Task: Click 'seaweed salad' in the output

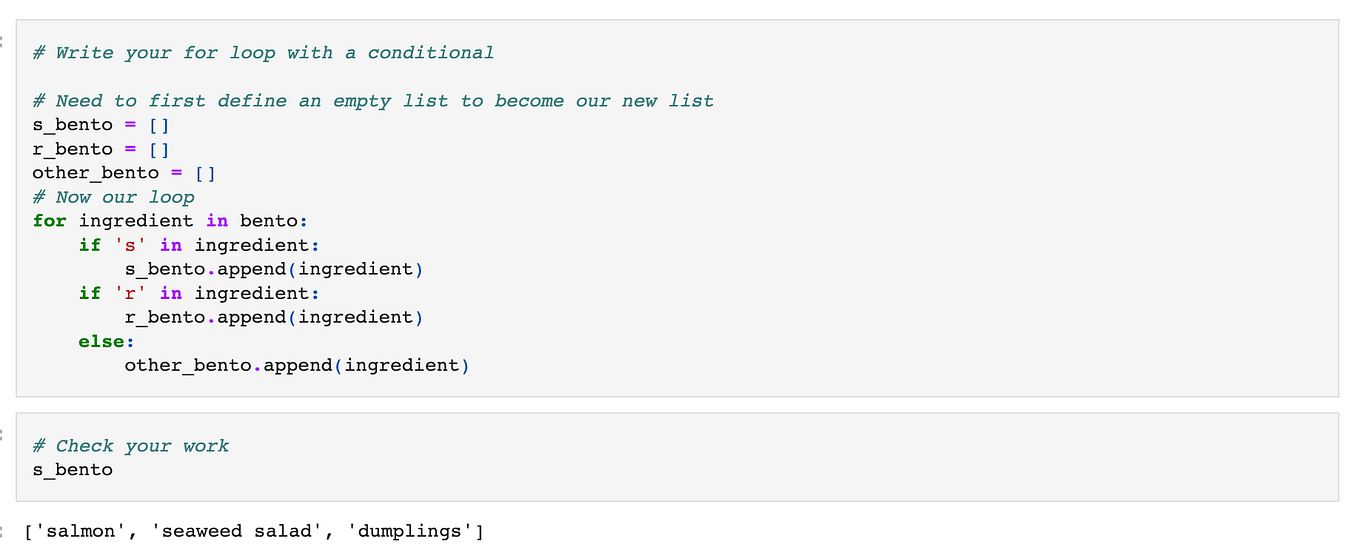Action: coord(237,531)
